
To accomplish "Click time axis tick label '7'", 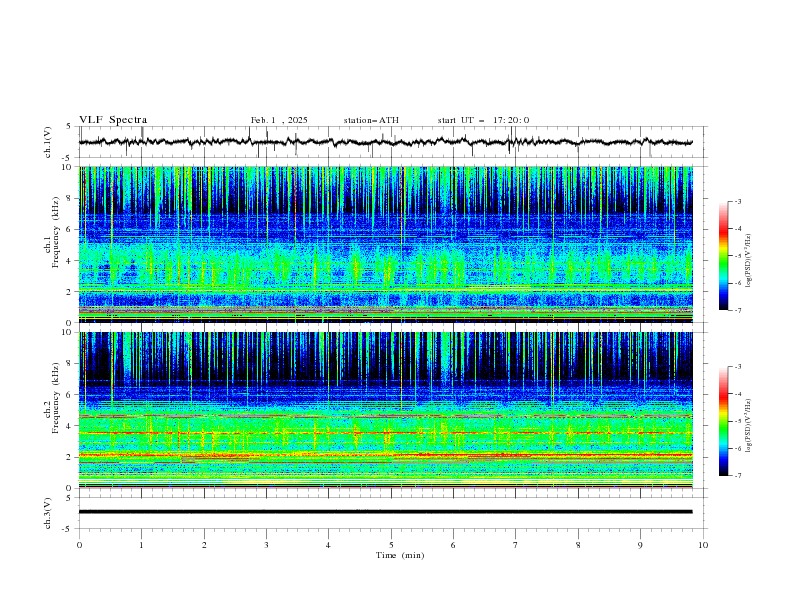I will (516, 545).
